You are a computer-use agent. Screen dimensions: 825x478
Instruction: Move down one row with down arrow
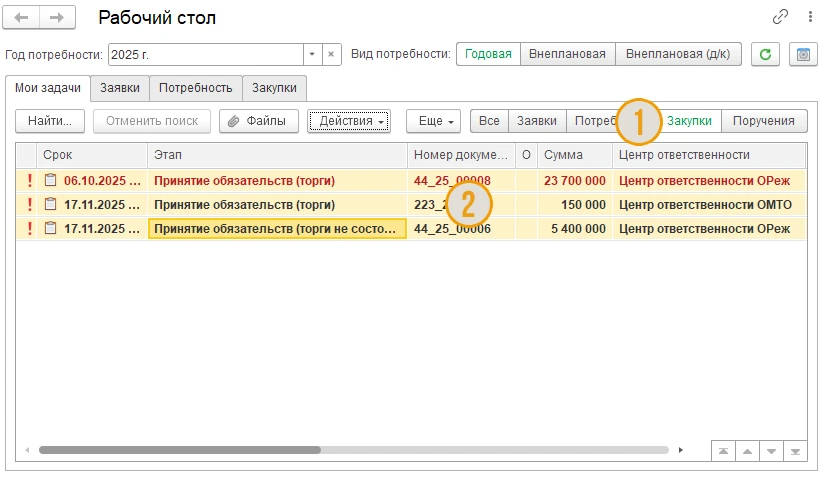point(771,451)
